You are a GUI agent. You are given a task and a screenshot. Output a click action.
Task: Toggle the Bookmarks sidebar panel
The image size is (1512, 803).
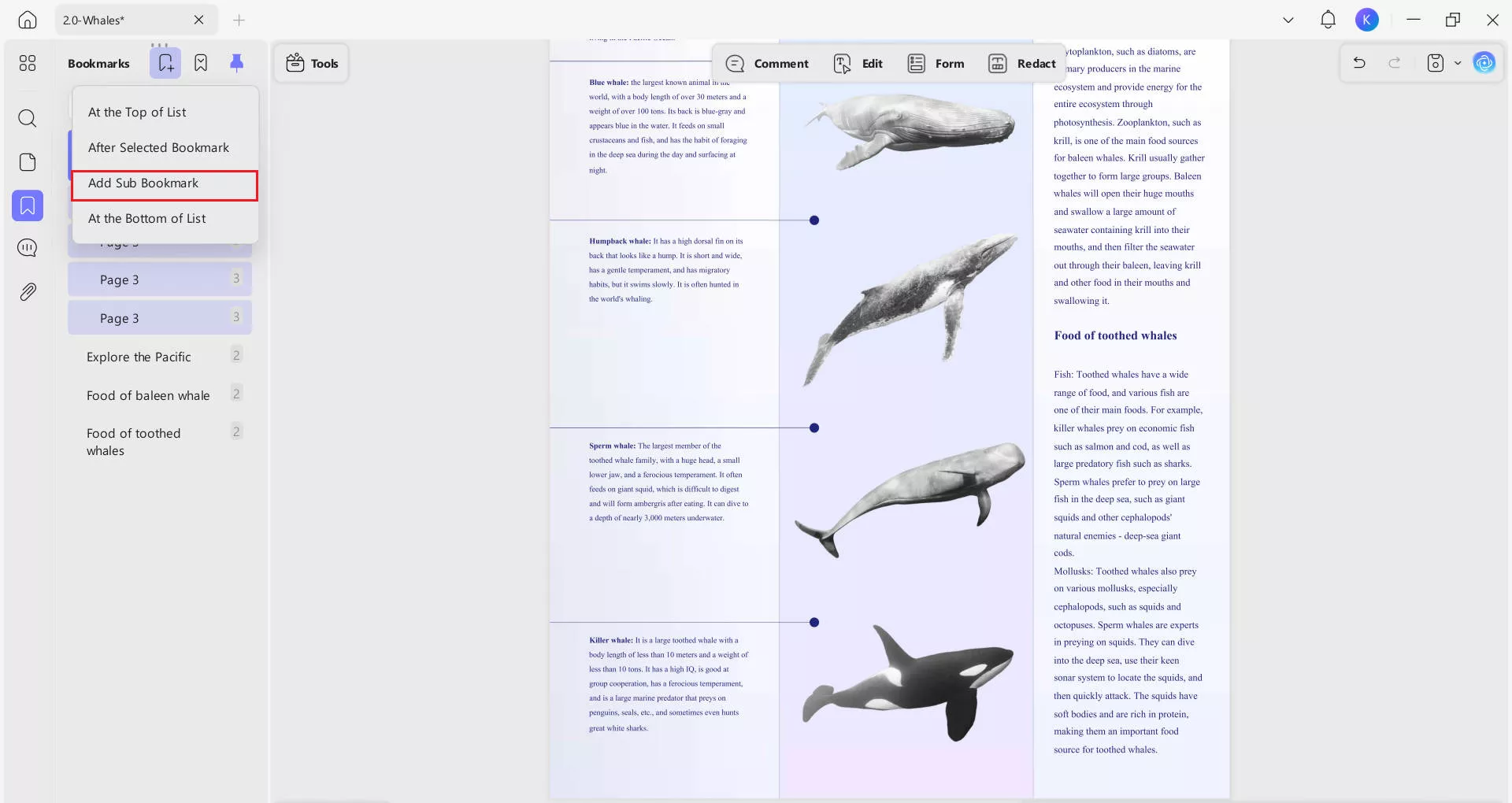click(28, 205)
